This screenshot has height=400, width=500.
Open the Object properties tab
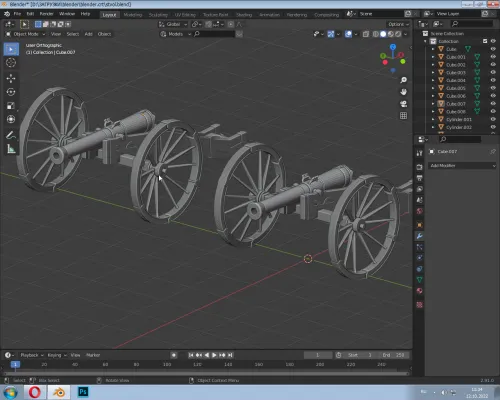pyautogui.click(x=419, y=225)
